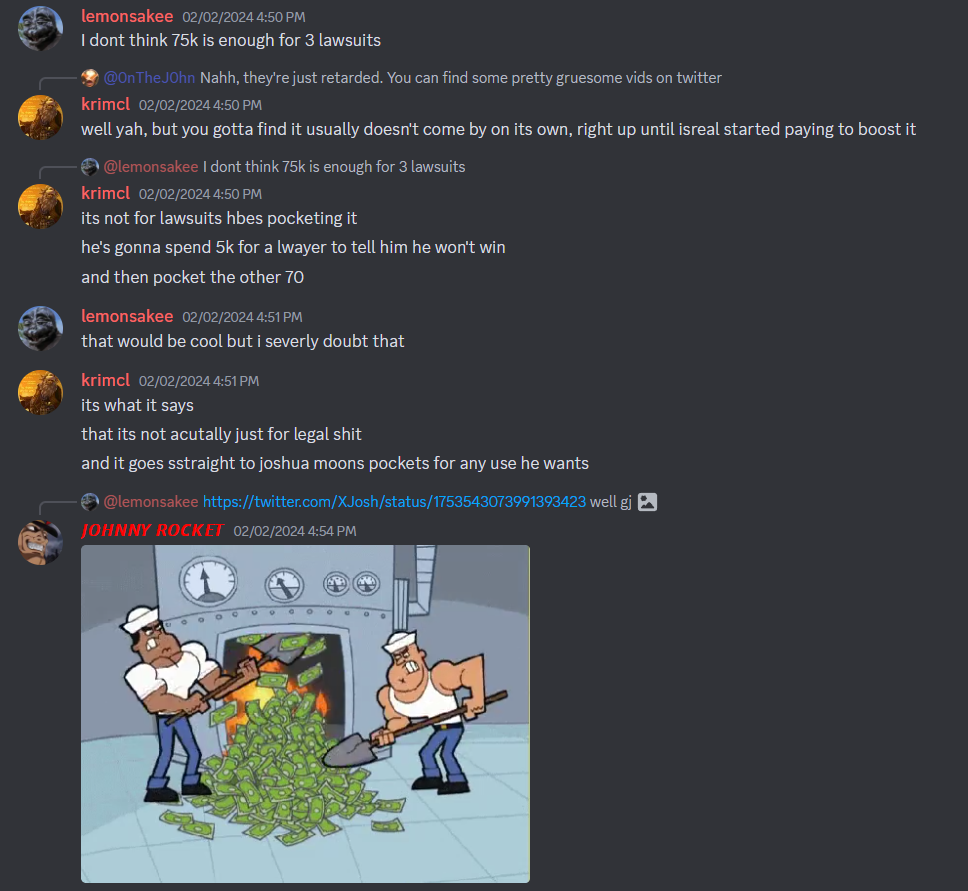Screen dimensions: 968x891
Task: Click small lemonsakee avatar in 75k reply preview
Action: click(x=90, y=167)
